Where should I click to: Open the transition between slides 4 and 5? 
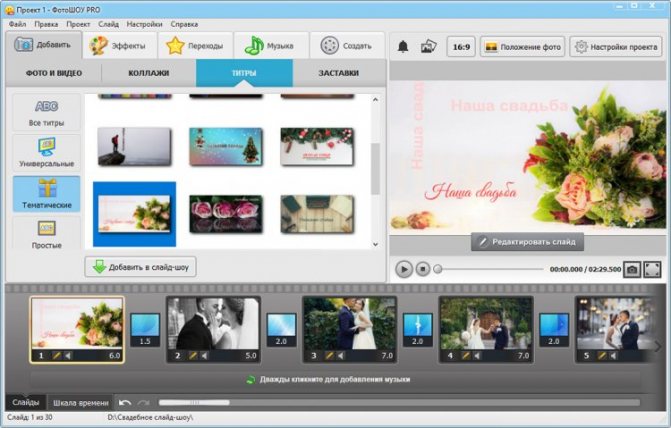(x=554, y=330)
